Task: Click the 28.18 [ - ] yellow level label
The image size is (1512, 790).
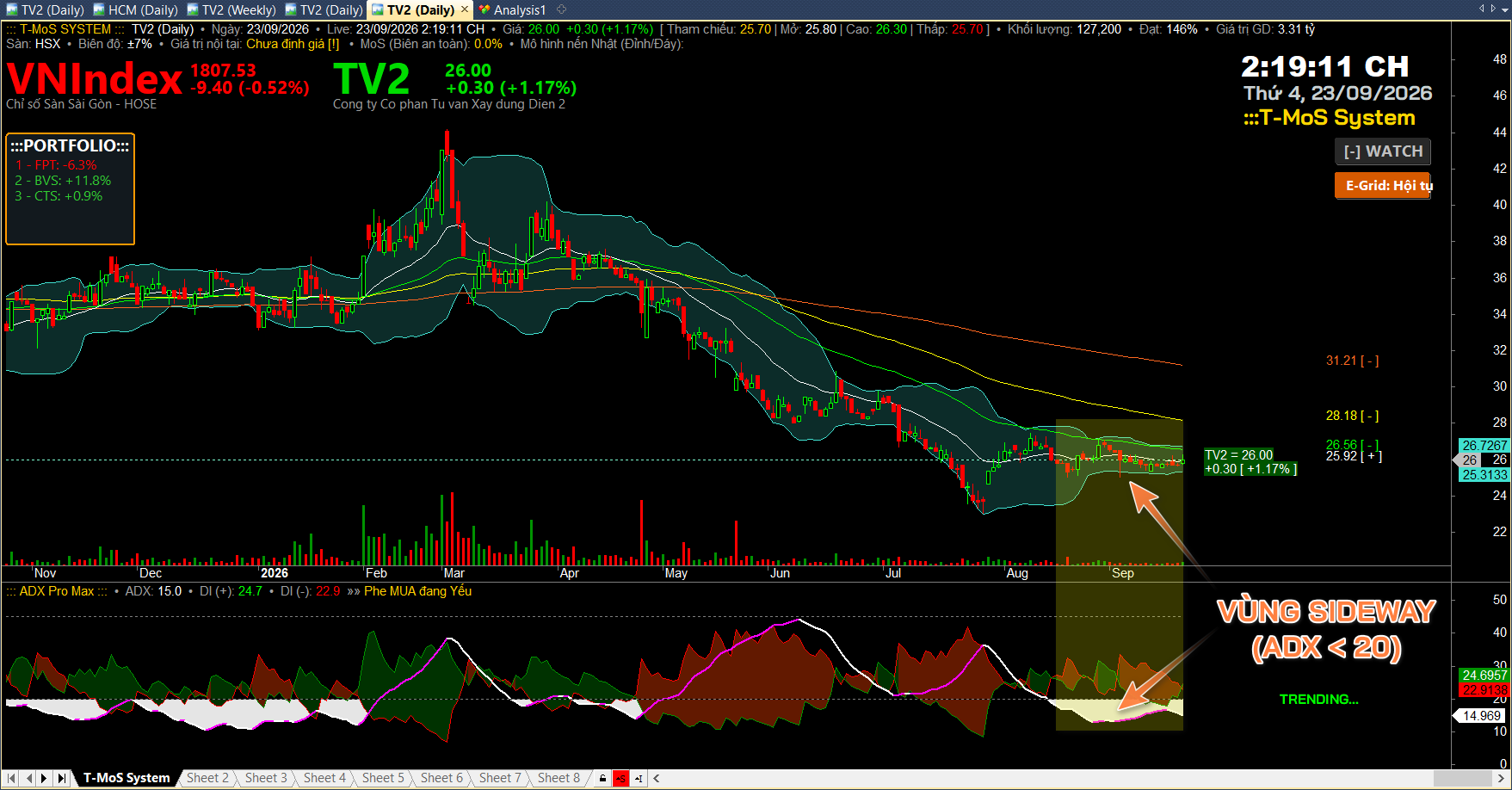Action: pos(1352,416)
